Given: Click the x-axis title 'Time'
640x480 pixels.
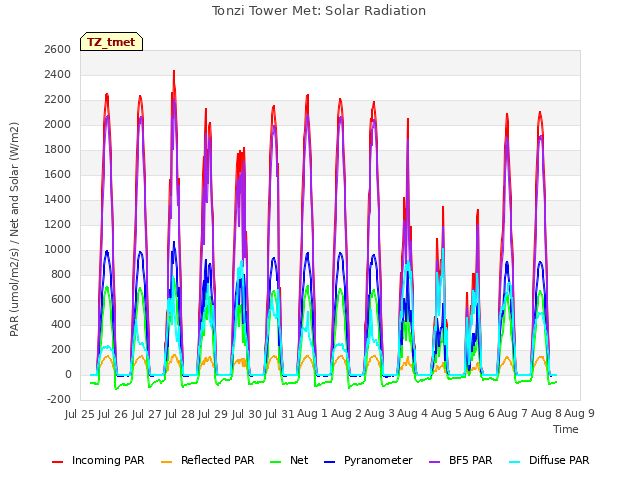Looking at the screenshot, I should (x=566, y=429).
